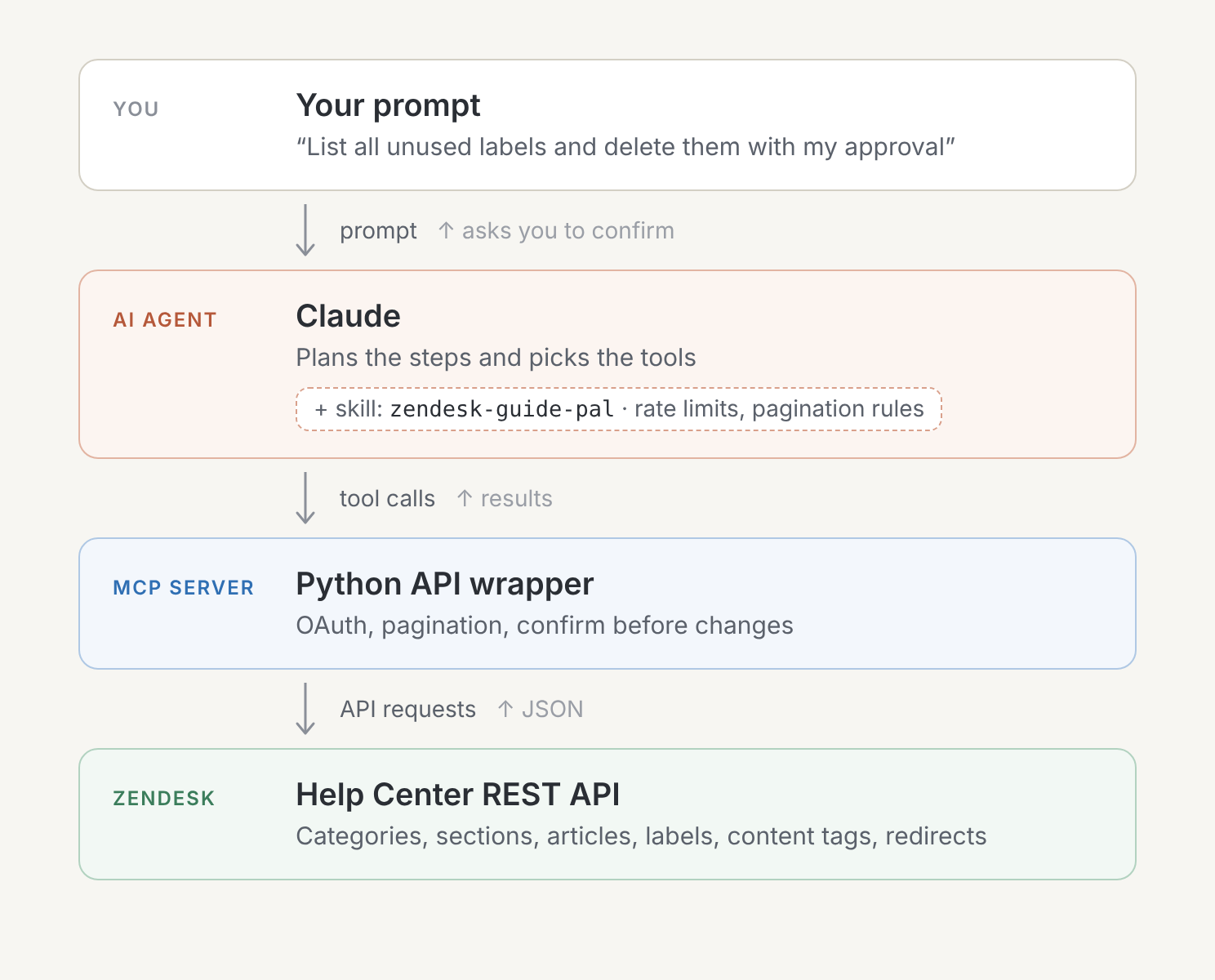The height and width of the screenshot is (980, 1215).
Task: Click the up arrow before "results"
Action: pos(465,498)
